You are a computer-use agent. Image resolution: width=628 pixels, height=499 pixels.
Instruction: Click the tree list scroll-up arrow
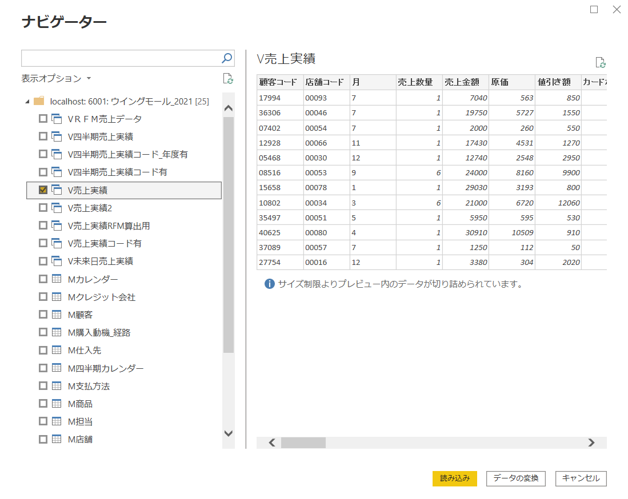228,108
